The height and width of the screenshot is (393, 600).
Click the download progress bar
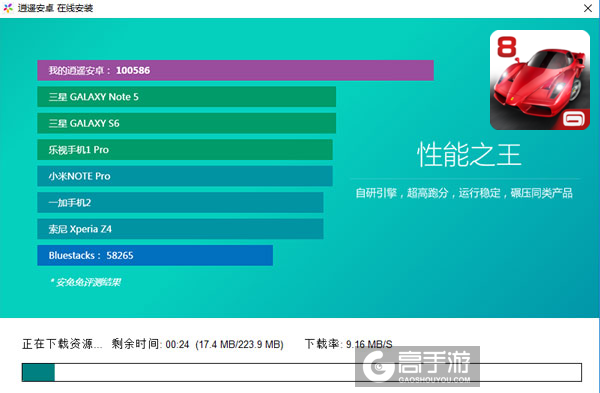point(302,372)
